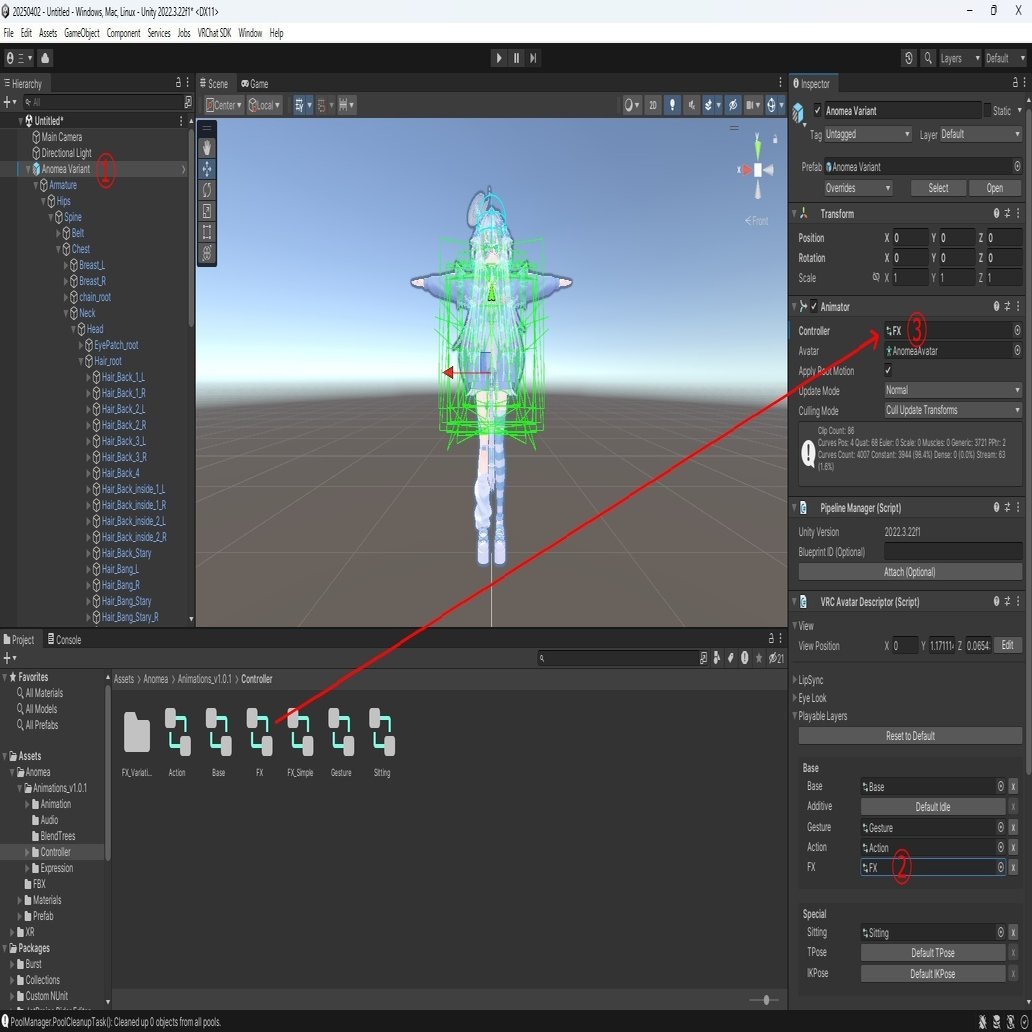Open the Window menu
1032x1032 pixels.
[x=250, y=33]
